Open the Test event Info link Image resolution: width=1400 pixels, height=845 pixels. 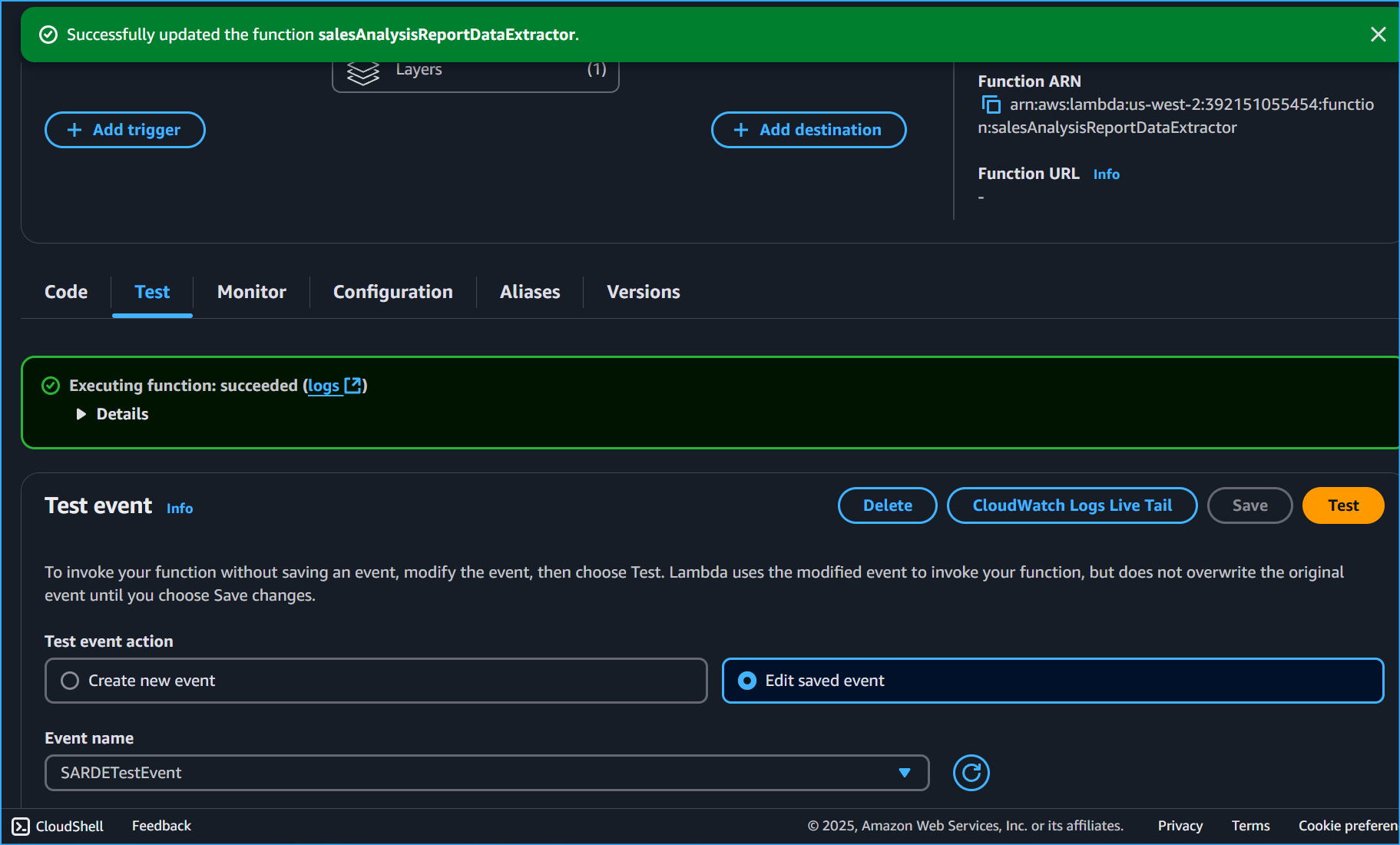point(180,509)
